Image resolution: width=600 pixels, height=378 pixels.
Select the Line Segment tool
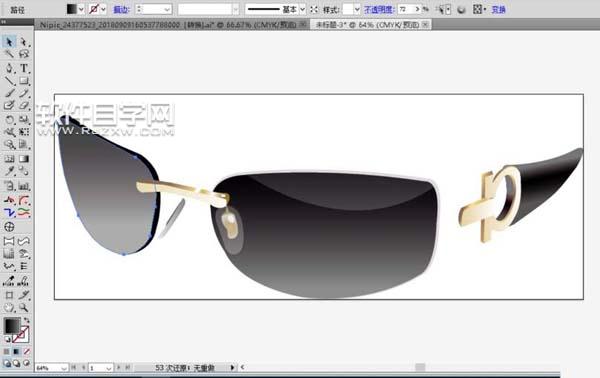(9, 81)
